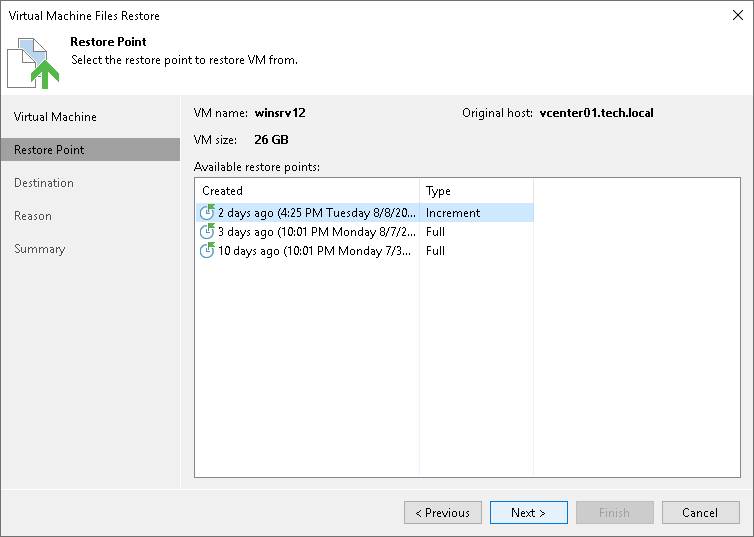Click the Previous button
The height and width of the screenshot is (537, 754).
coord(443,512)
